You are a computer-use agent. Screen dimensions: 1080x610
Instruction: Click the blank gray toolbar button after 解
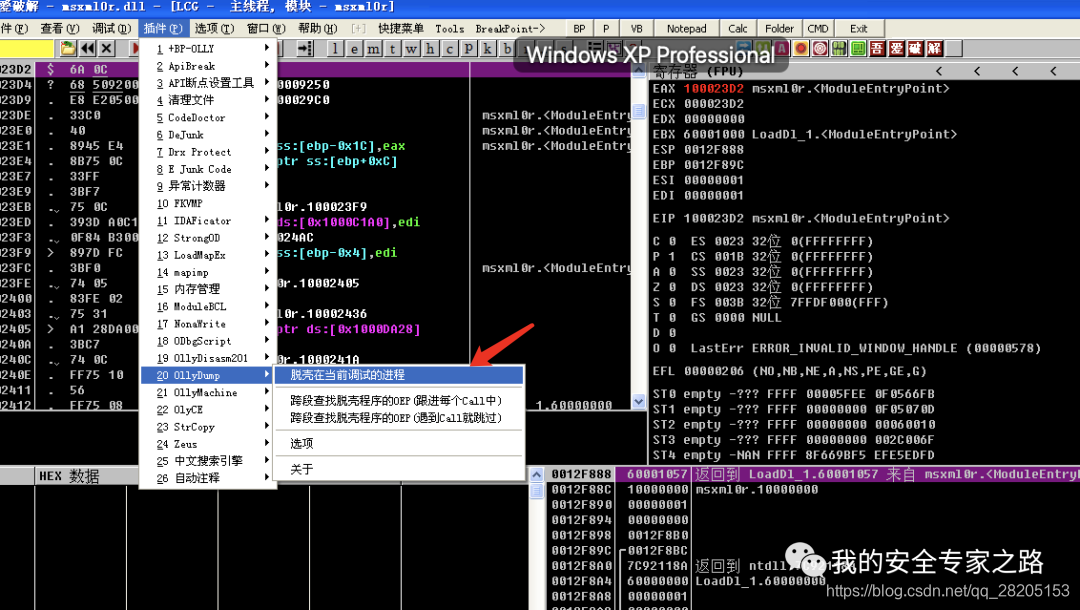(954, 48)
